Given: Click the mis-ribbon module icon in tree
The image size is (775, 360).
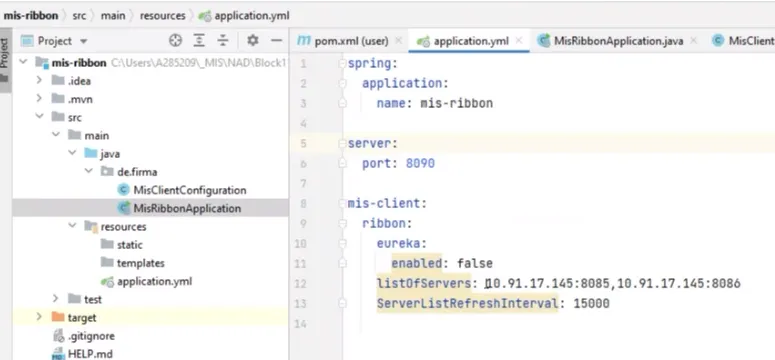Looking at the screenshot, I should click(x=42, y=62).
